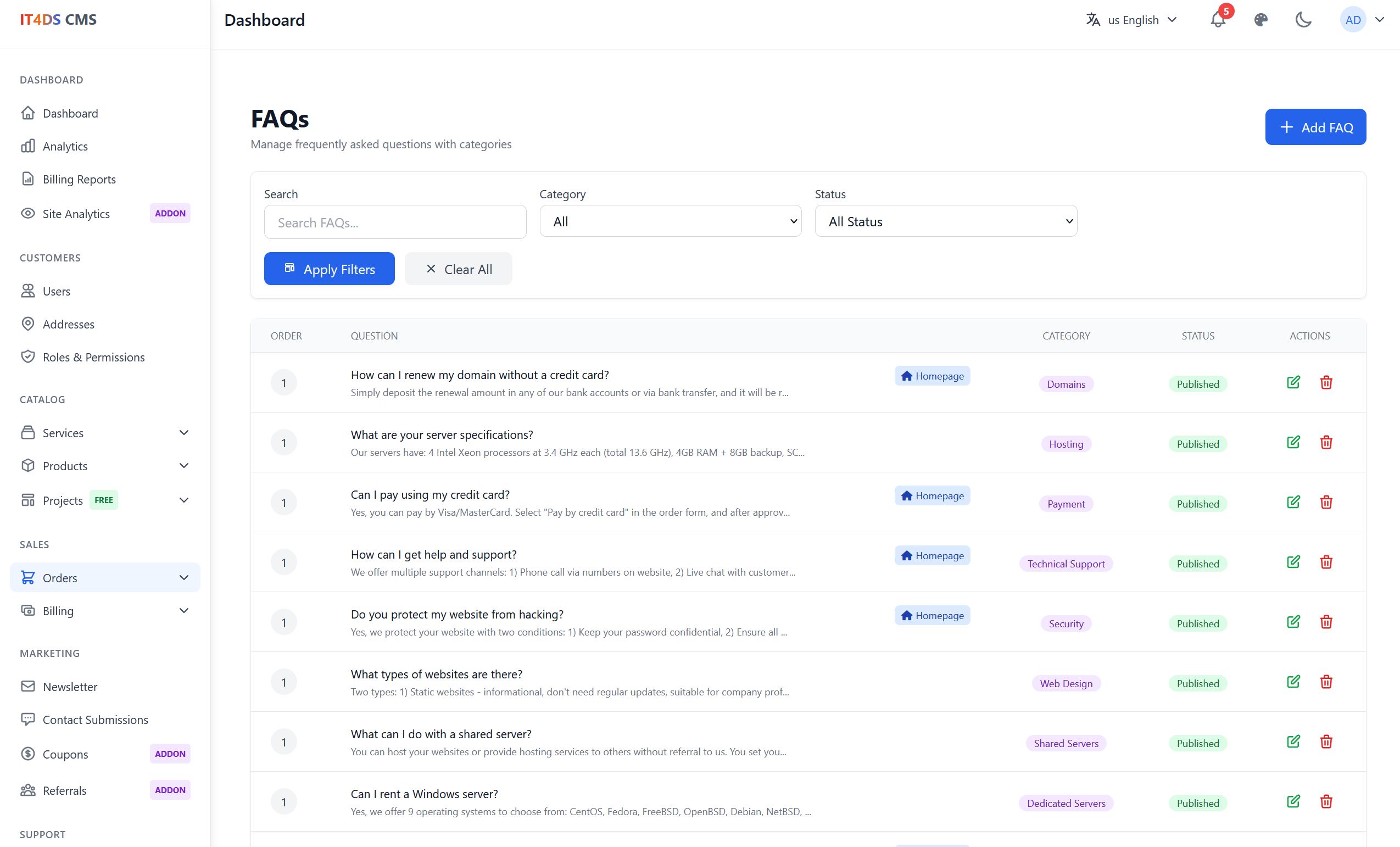1400x847 pixels.
Task: Expand the Billing sidebar section
Action: point(105,611)
